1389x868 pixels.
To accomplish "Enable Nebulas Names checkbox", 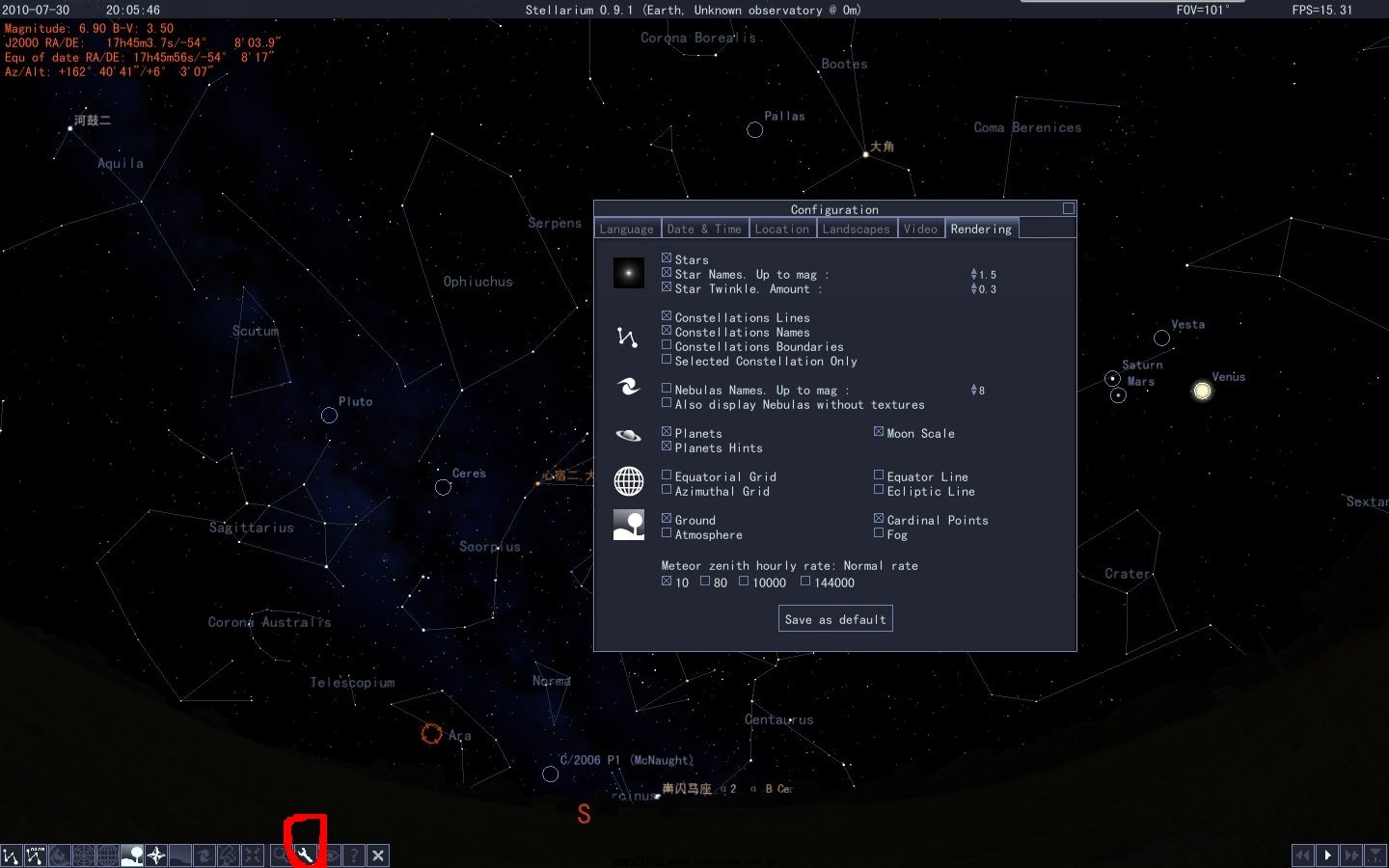I will (667, 389).
